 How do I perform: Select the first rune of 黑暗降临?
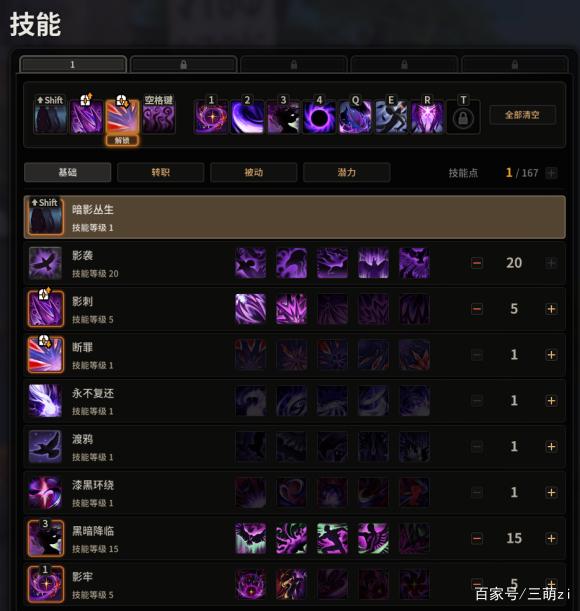pyautogui.click(x=251, y=538)
